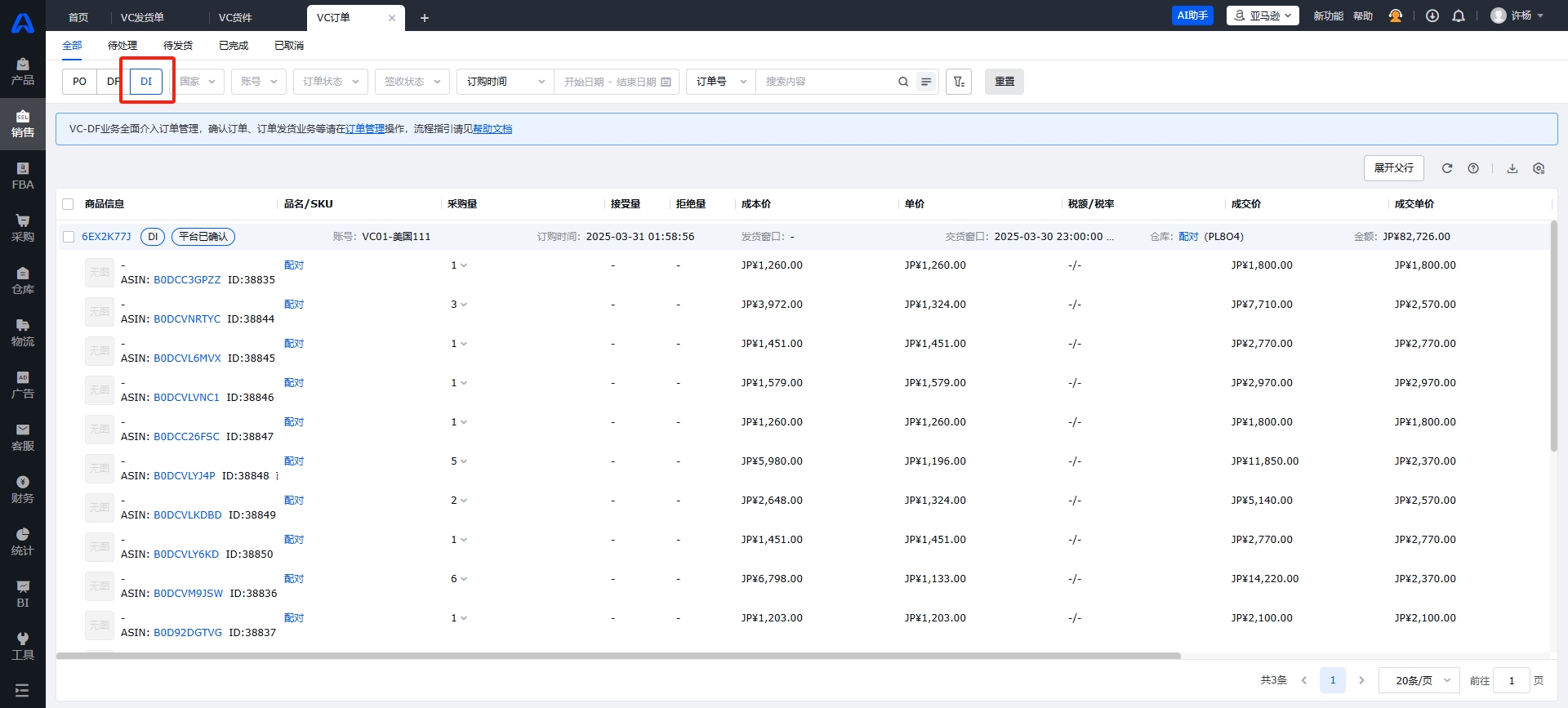
Task: Show the 待发货 orders tab
Action: 178,46
